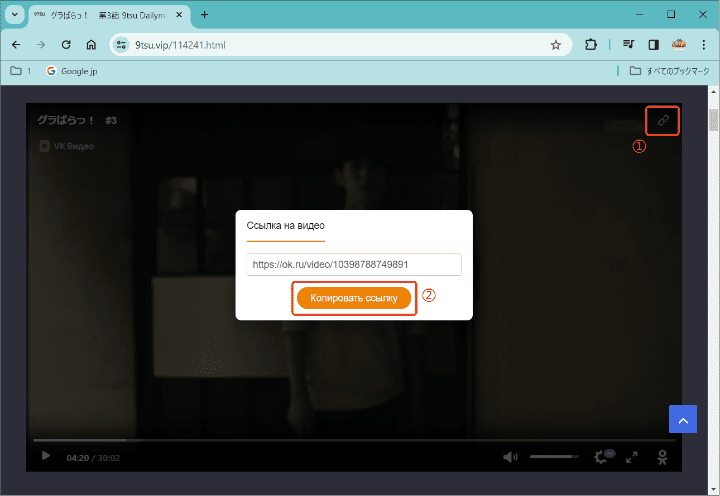View site information icon in address bar
Viewport: 720px width, 496px height.
coord(121,45)
